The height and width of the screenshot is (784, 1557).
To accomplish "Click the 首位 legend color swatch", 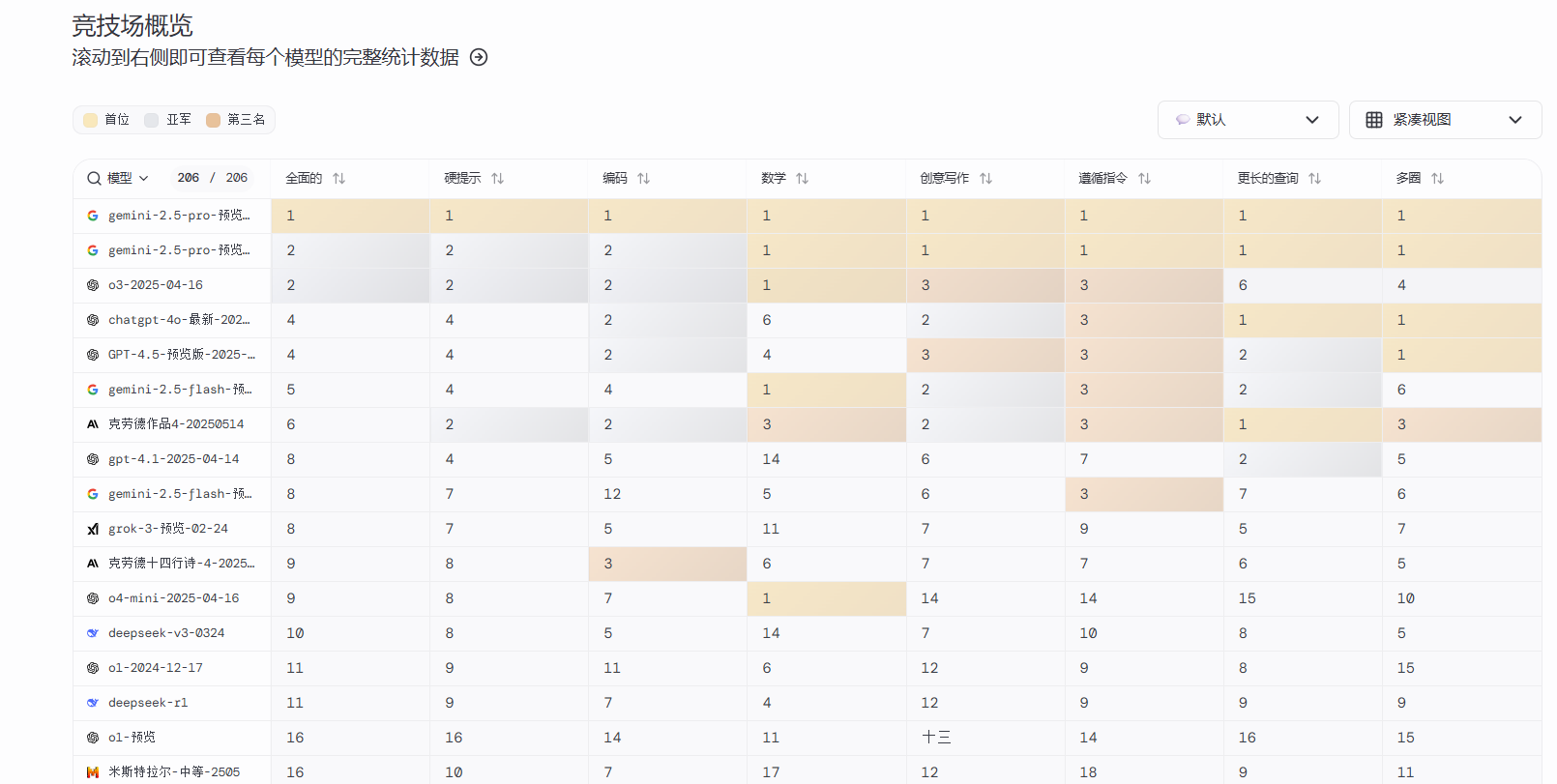I will pyautogui.click(x=91, y=120).
